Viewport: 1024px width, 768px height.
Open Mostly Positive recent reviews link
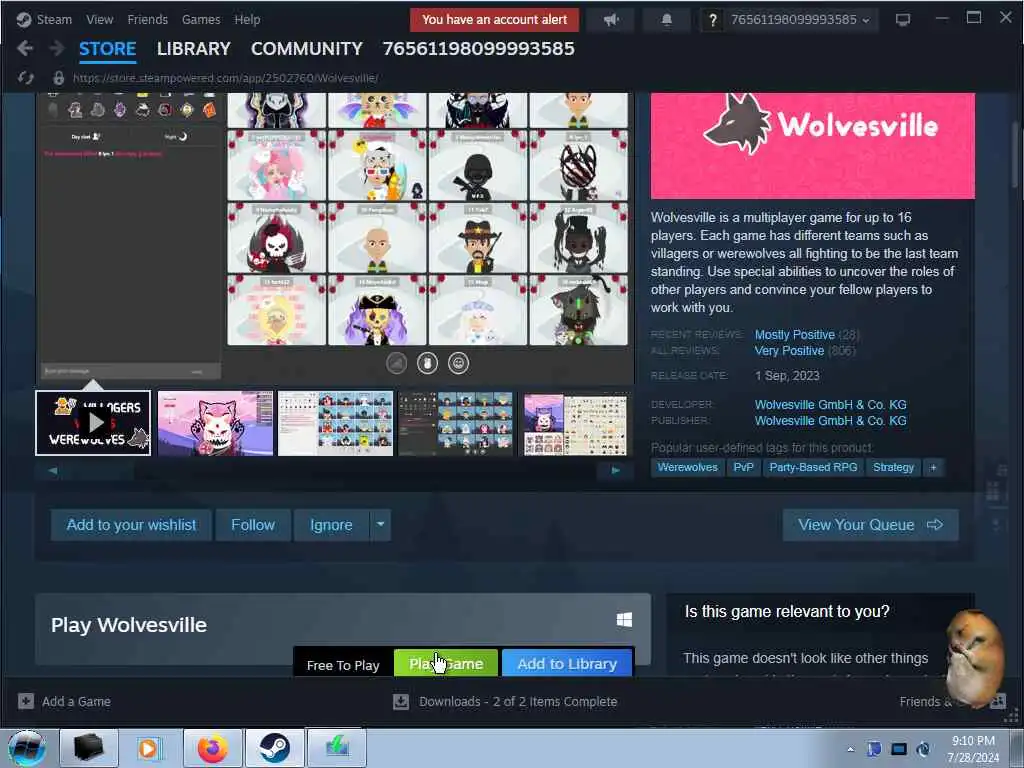click(795, 334)
